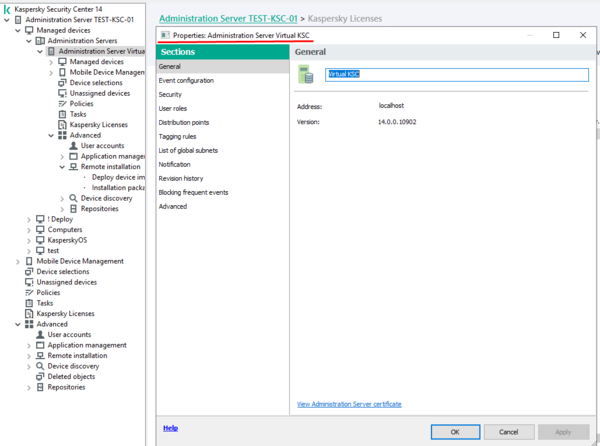Select the General section
The height and width of the screenshot is (446, 600).
223,66
